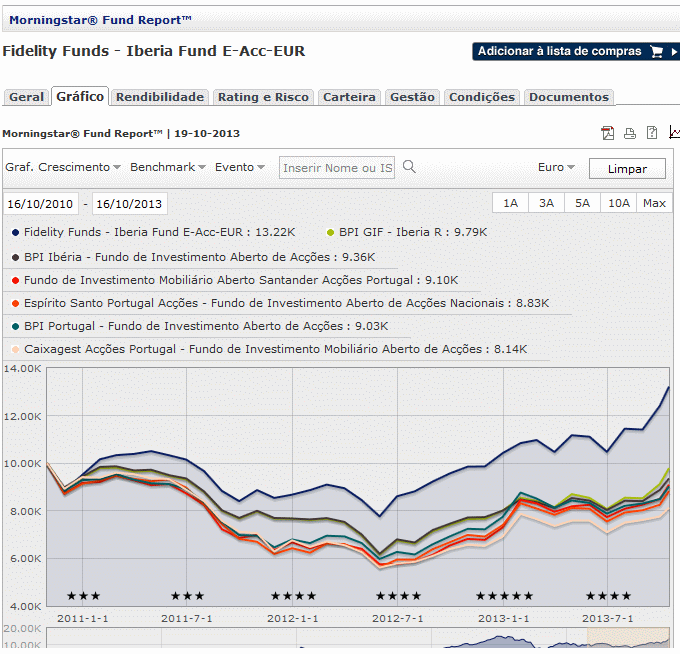680x654 pixels.
Task: Open the Documentos tab
Action: pyautogui.click(x=569, y=97)
